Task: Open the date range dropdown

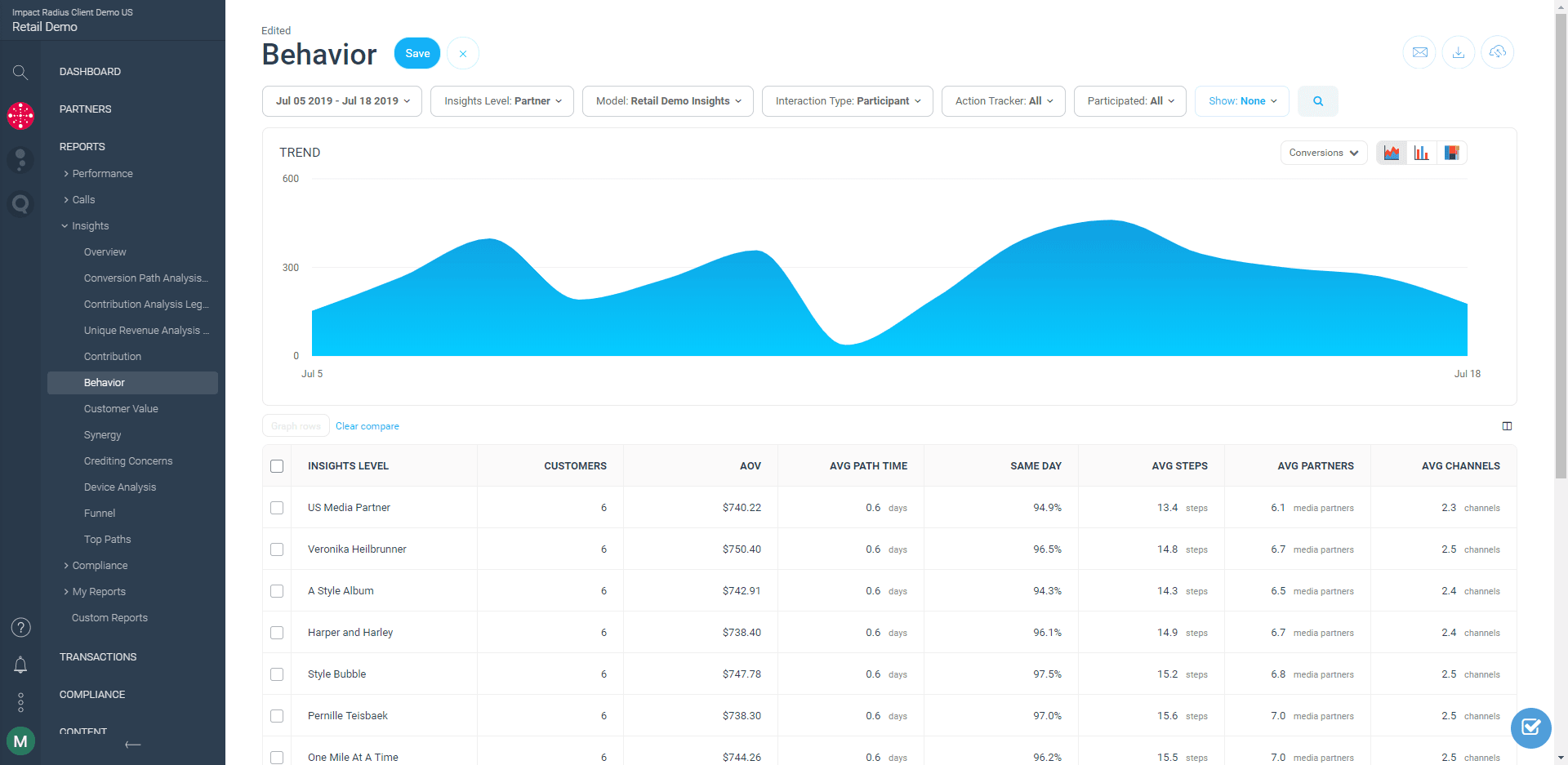Action: pos(342,101)
